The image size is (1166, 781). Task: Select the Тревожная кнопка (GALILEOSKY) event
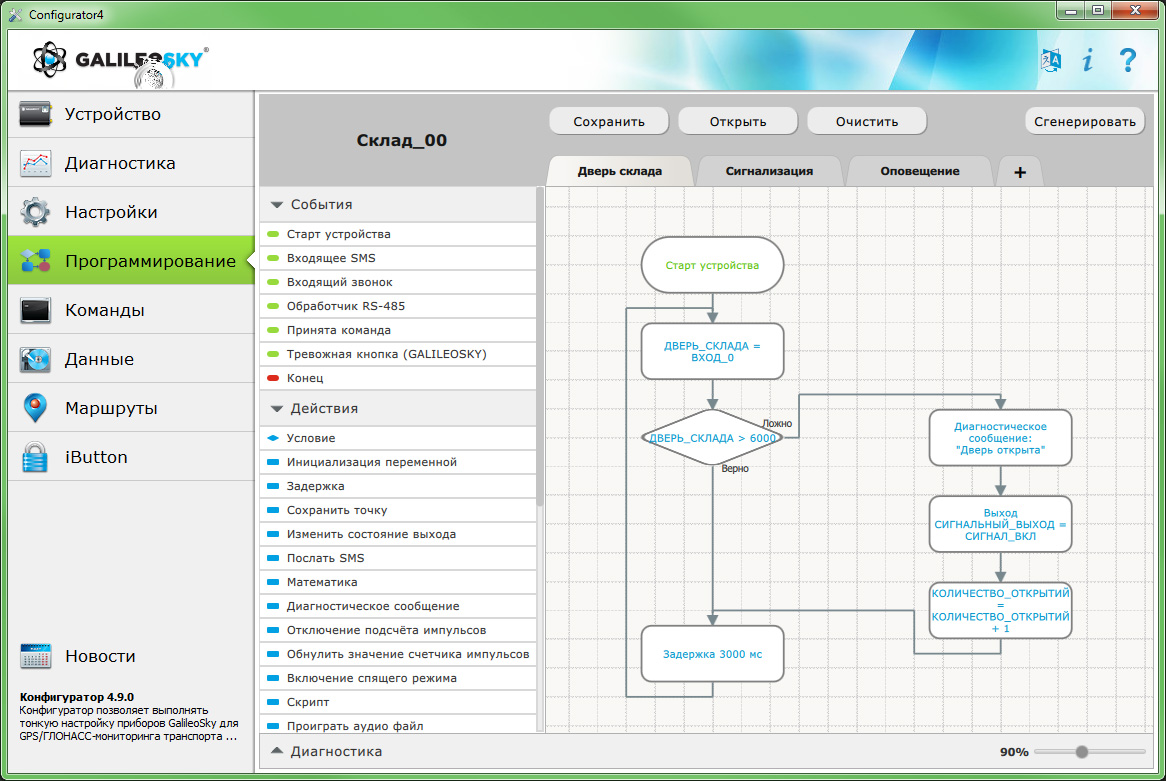tap(398, 354)
